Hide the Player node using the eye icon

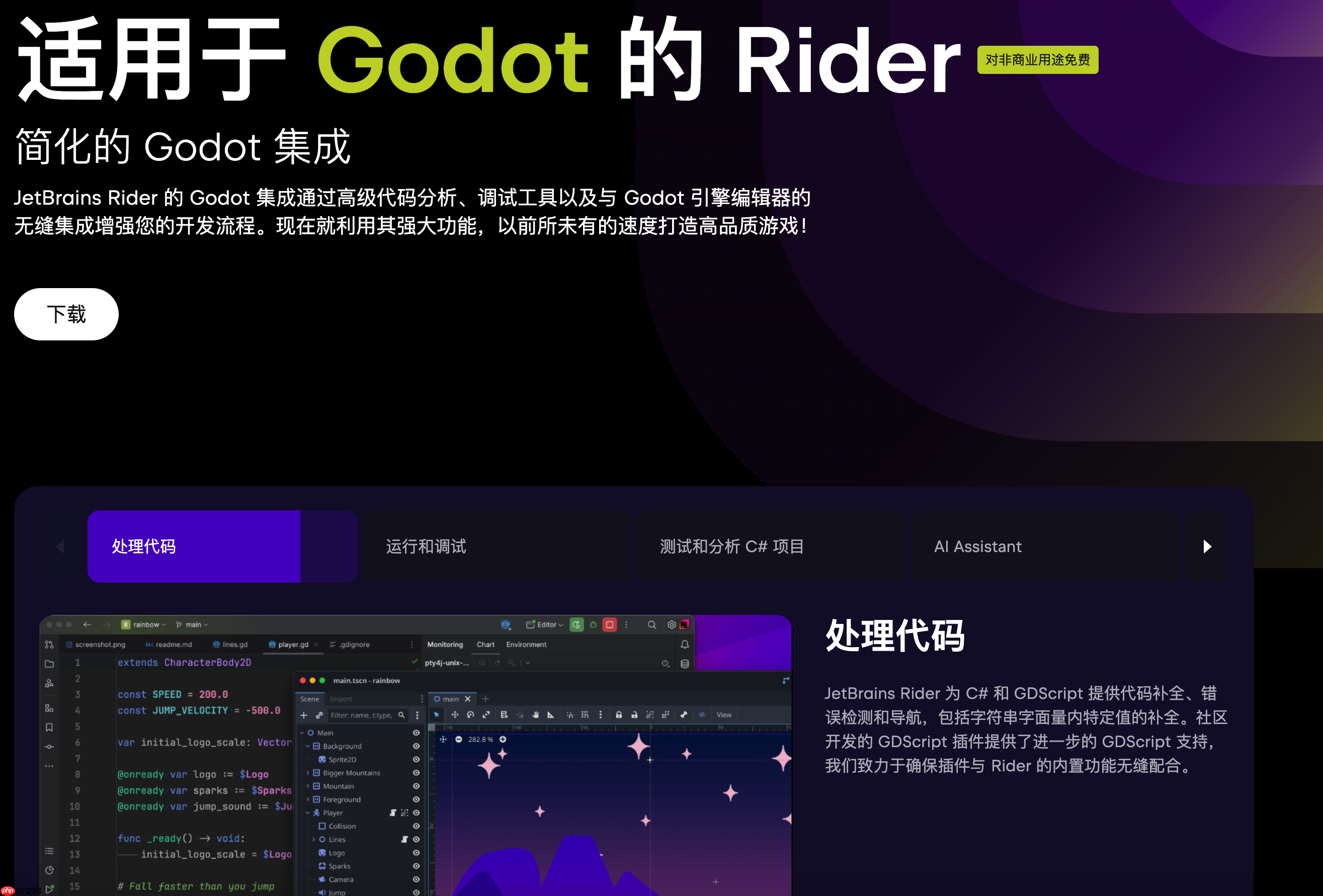pyautogui.click(x=416, y=814)
